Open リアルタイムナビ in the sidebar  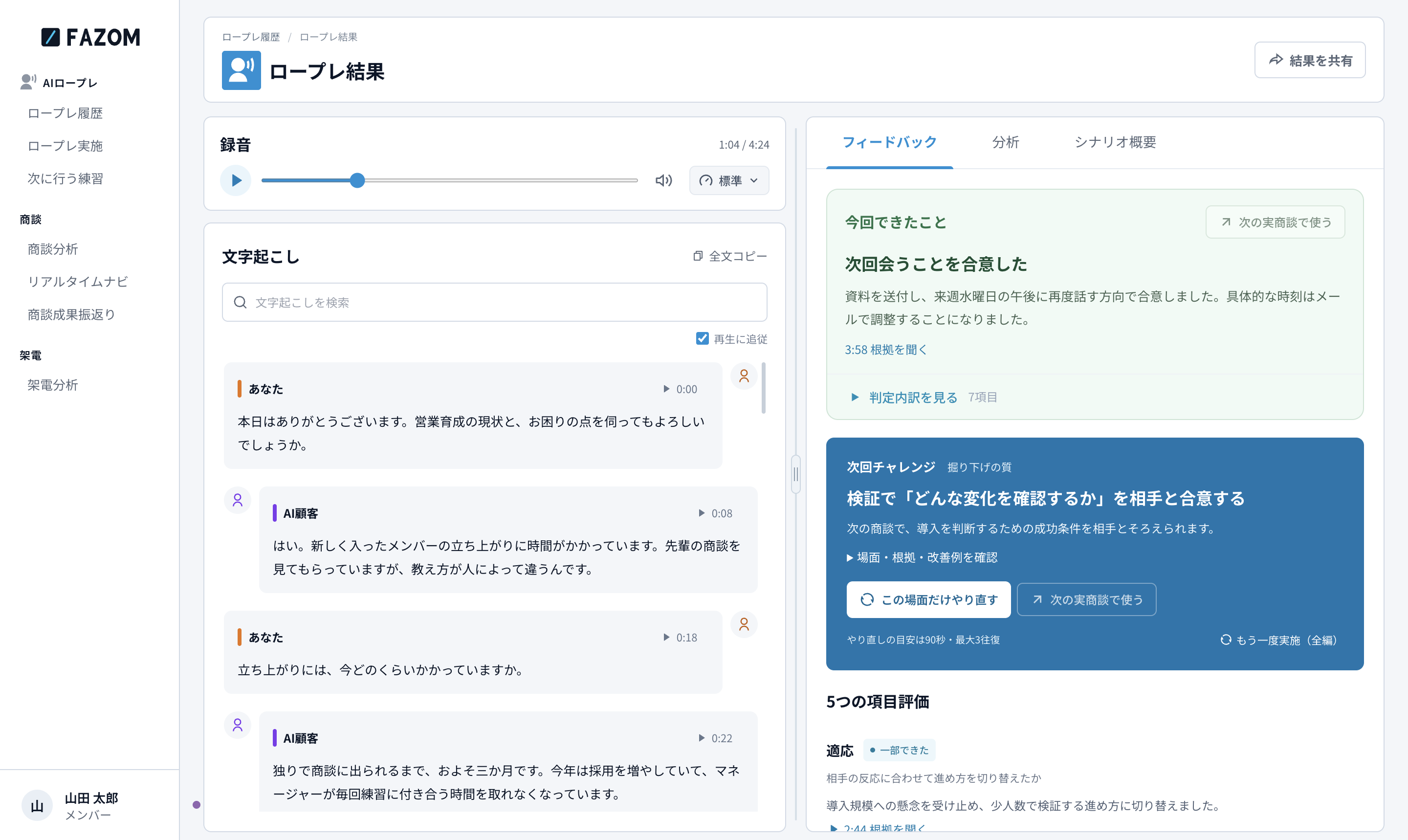click(x=78, y=282)
